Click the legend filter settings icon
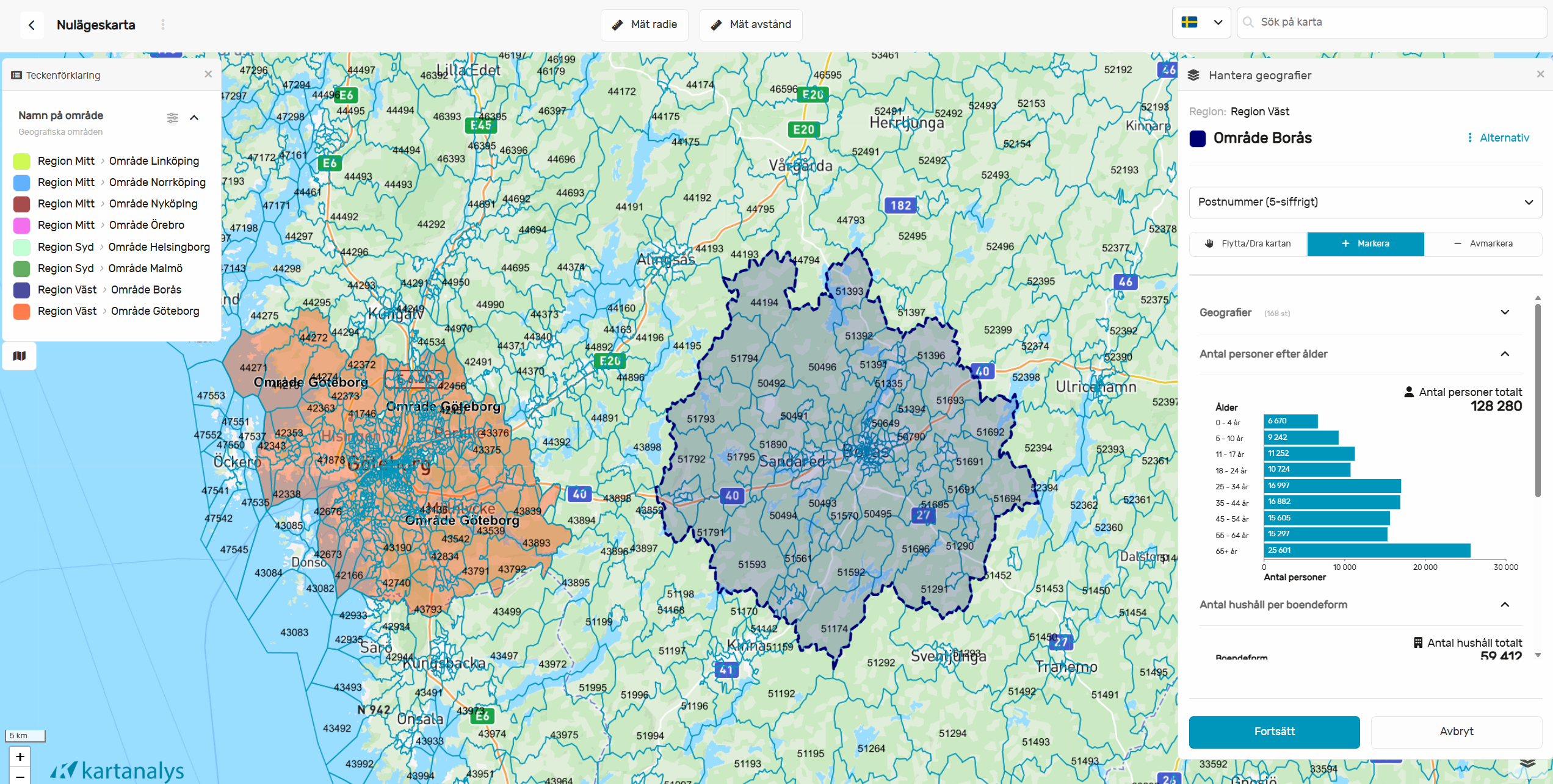Image resolution: width=1553 pixels, height=784 pixels. [x=173, y=118]
